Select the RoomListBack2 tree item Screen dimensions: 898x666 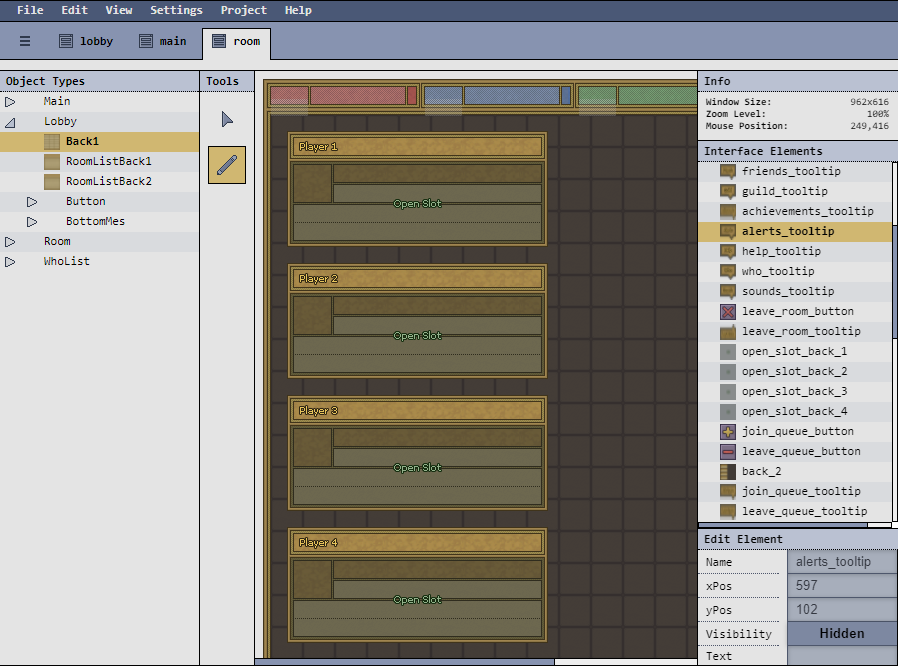click(100, 182)
